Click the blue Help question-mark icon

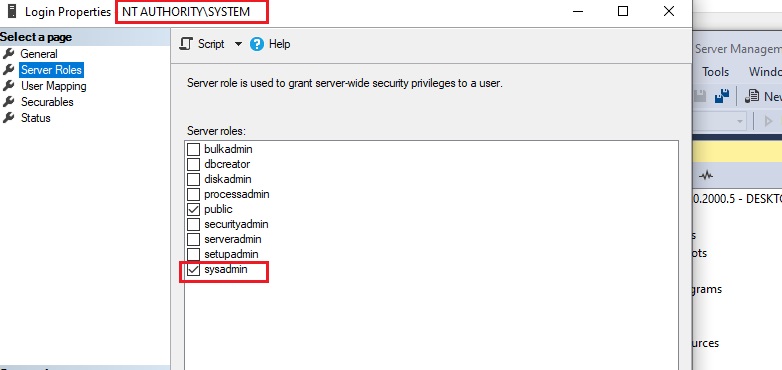257,44
